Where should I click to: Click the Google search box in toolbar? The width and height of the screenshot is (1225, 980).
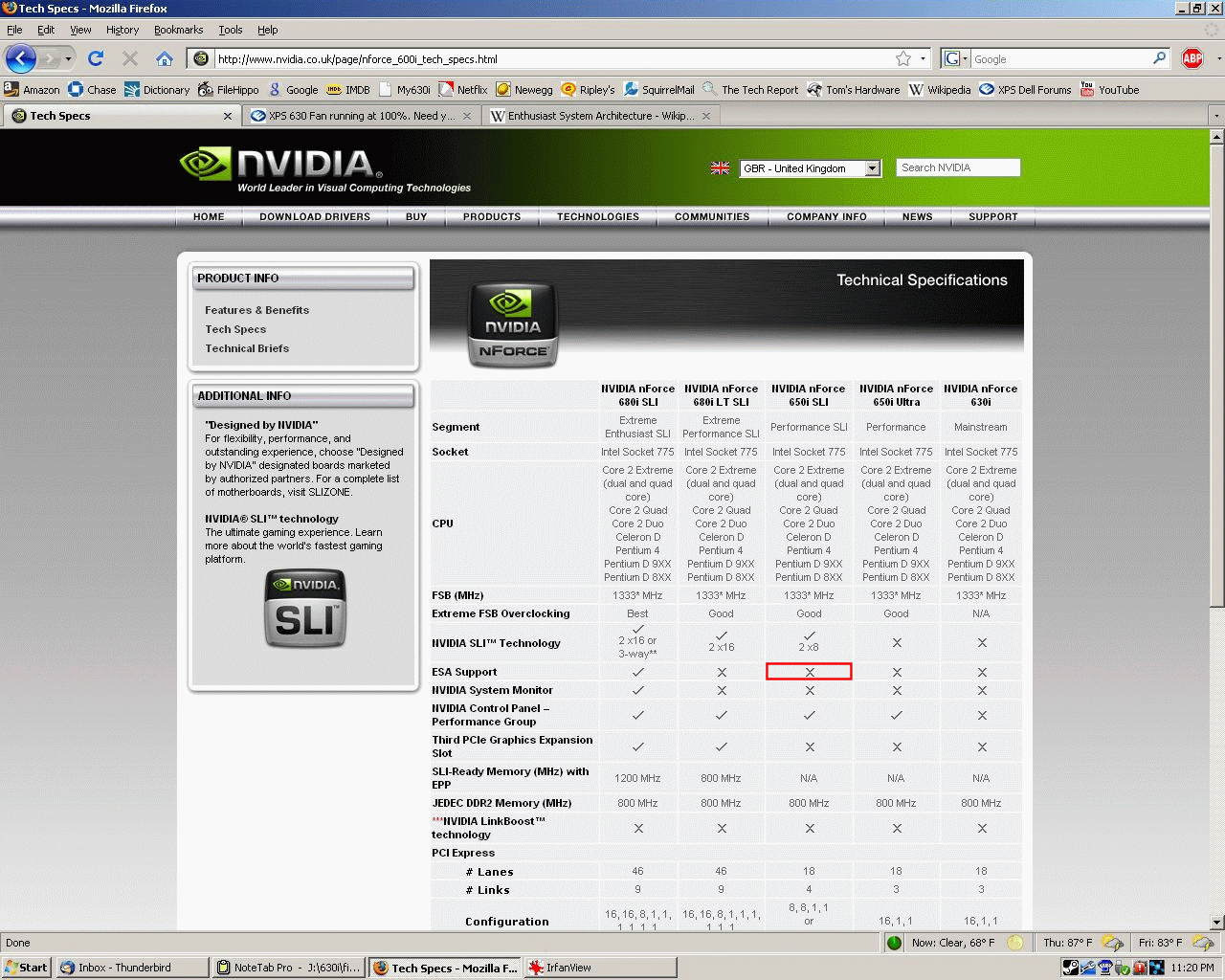pos(1060,58)
